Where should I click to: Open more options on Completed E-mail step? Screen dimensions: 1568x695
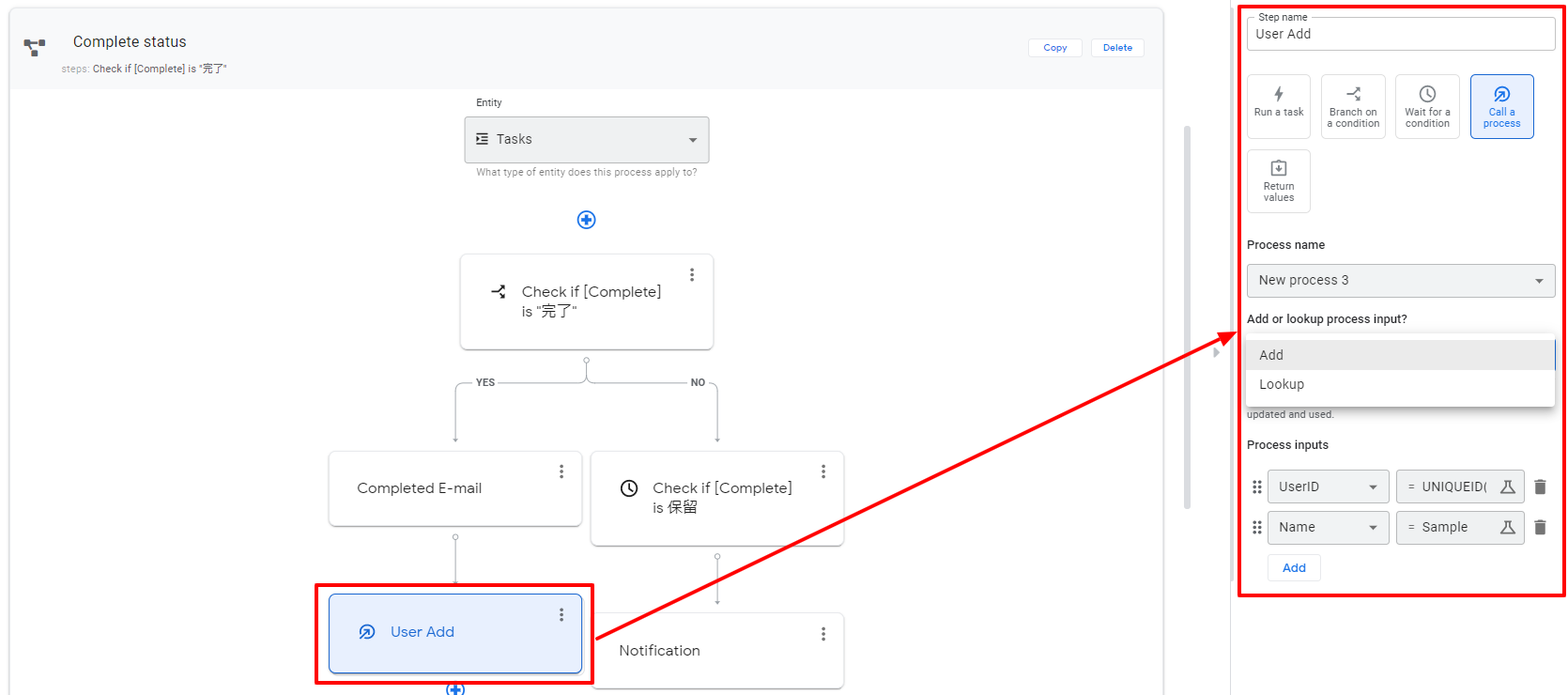coord(561,471)
